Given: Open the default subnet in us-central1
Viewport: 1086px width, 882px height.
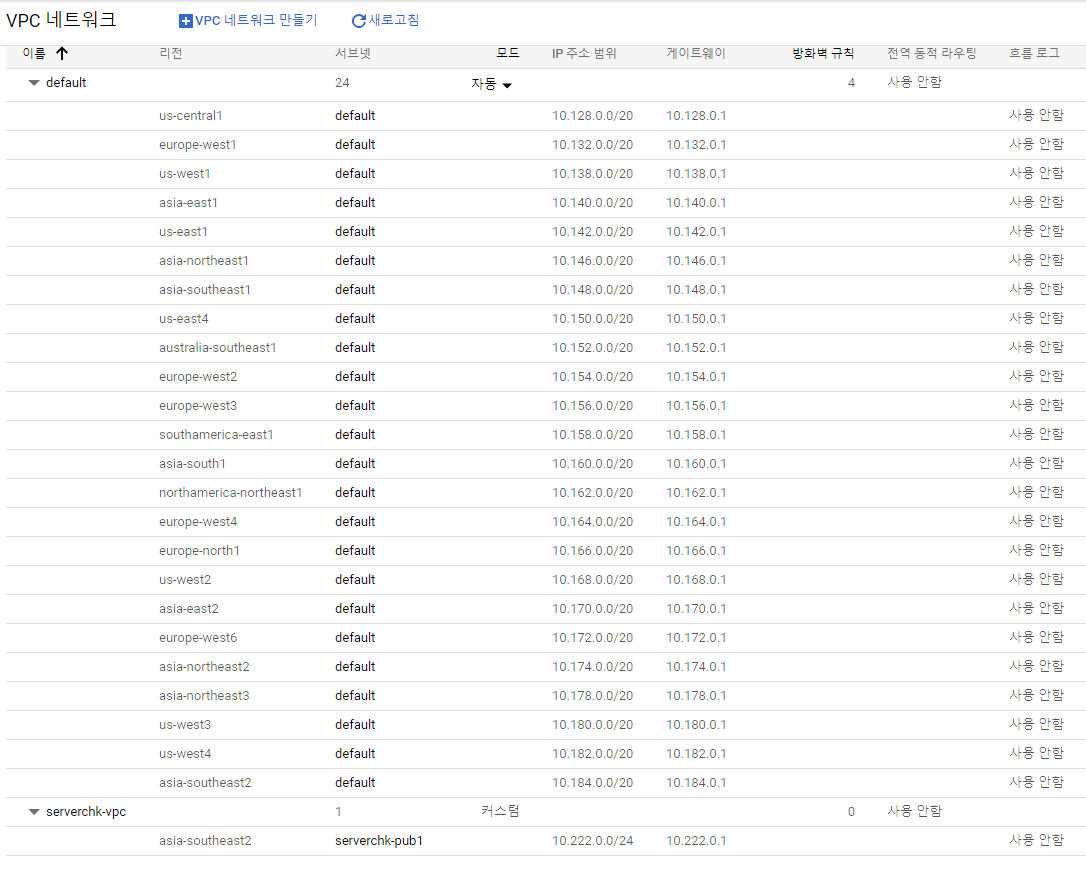Looking at the screenshot, I should pyautogui.click(x=355, y=116).
